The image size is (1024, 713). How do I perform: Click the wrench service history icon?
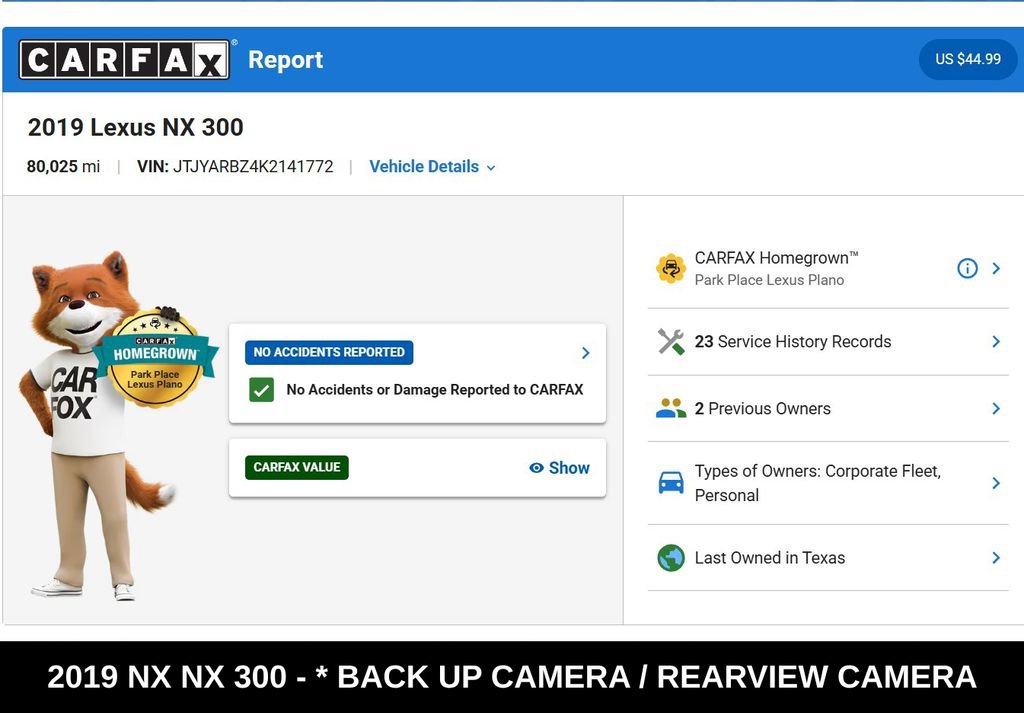click(671, 341)
